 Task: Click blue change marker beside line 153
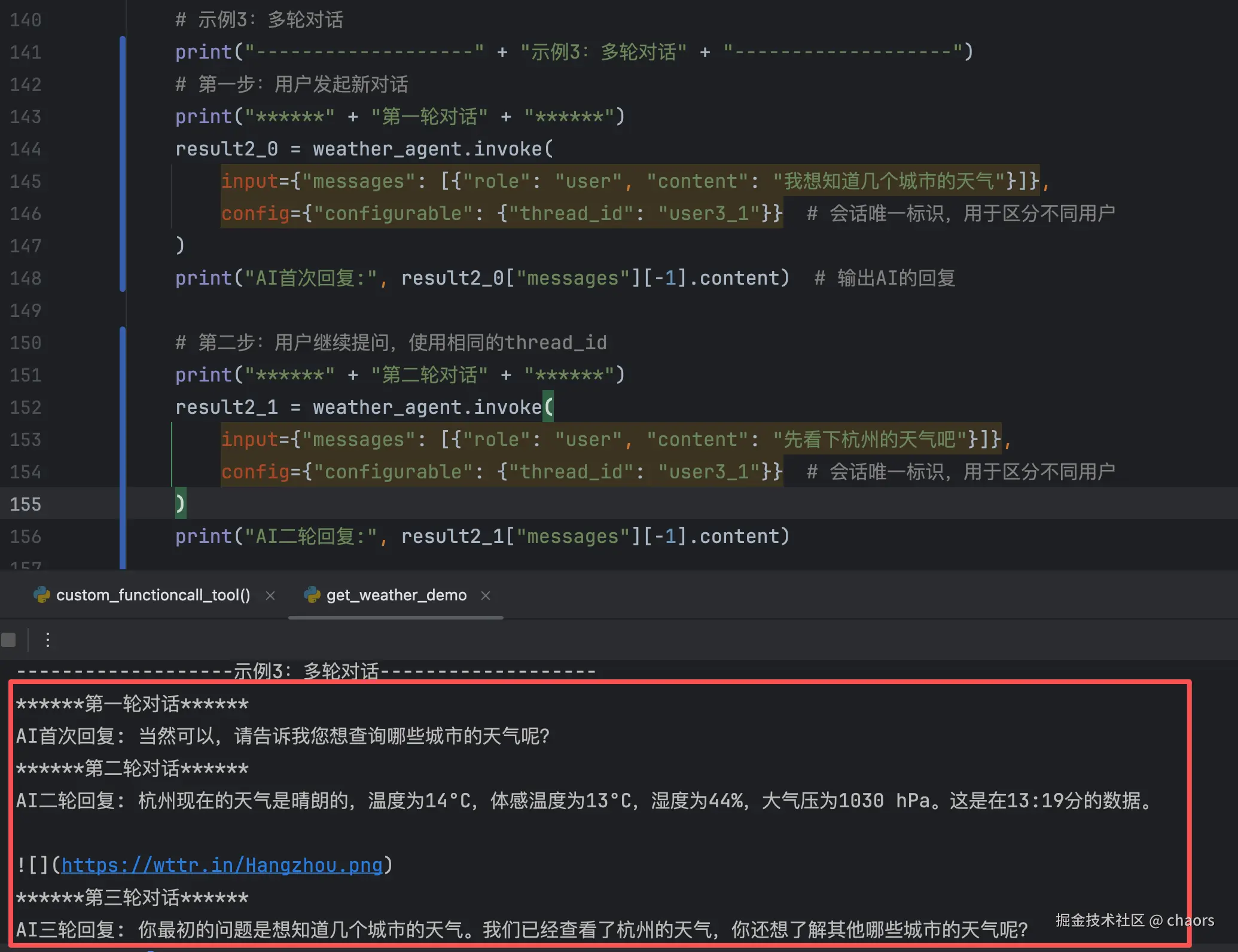coord(123,440)
